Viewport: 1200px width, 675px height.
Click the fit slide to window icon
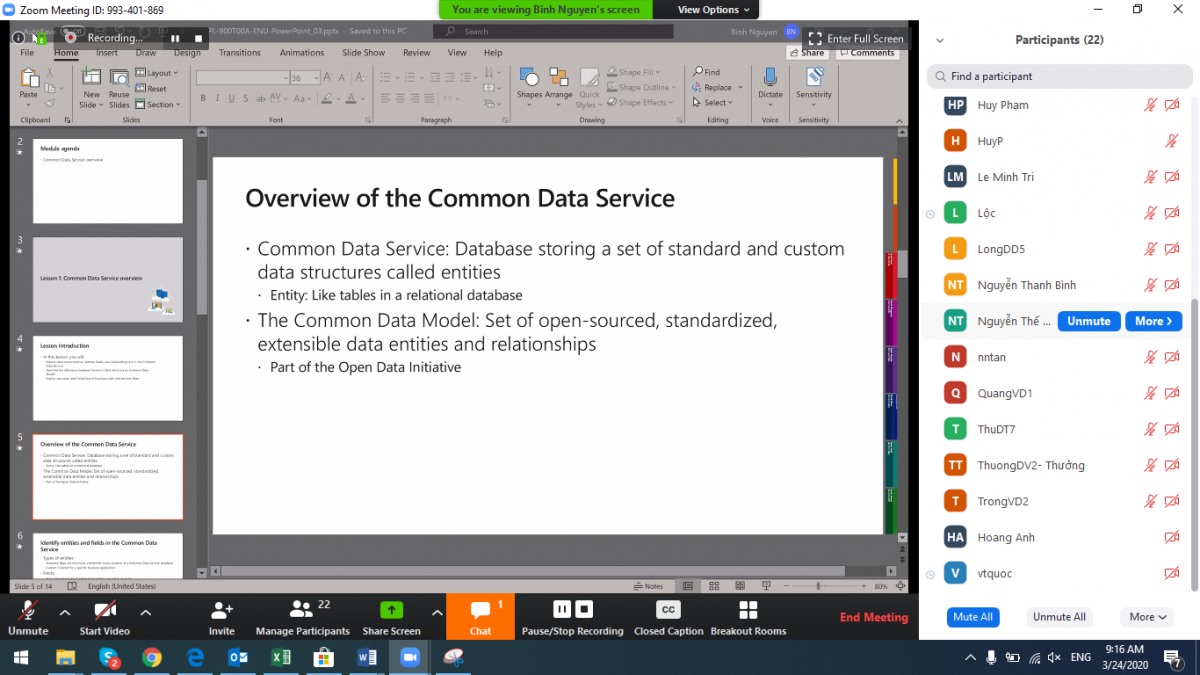898,586
